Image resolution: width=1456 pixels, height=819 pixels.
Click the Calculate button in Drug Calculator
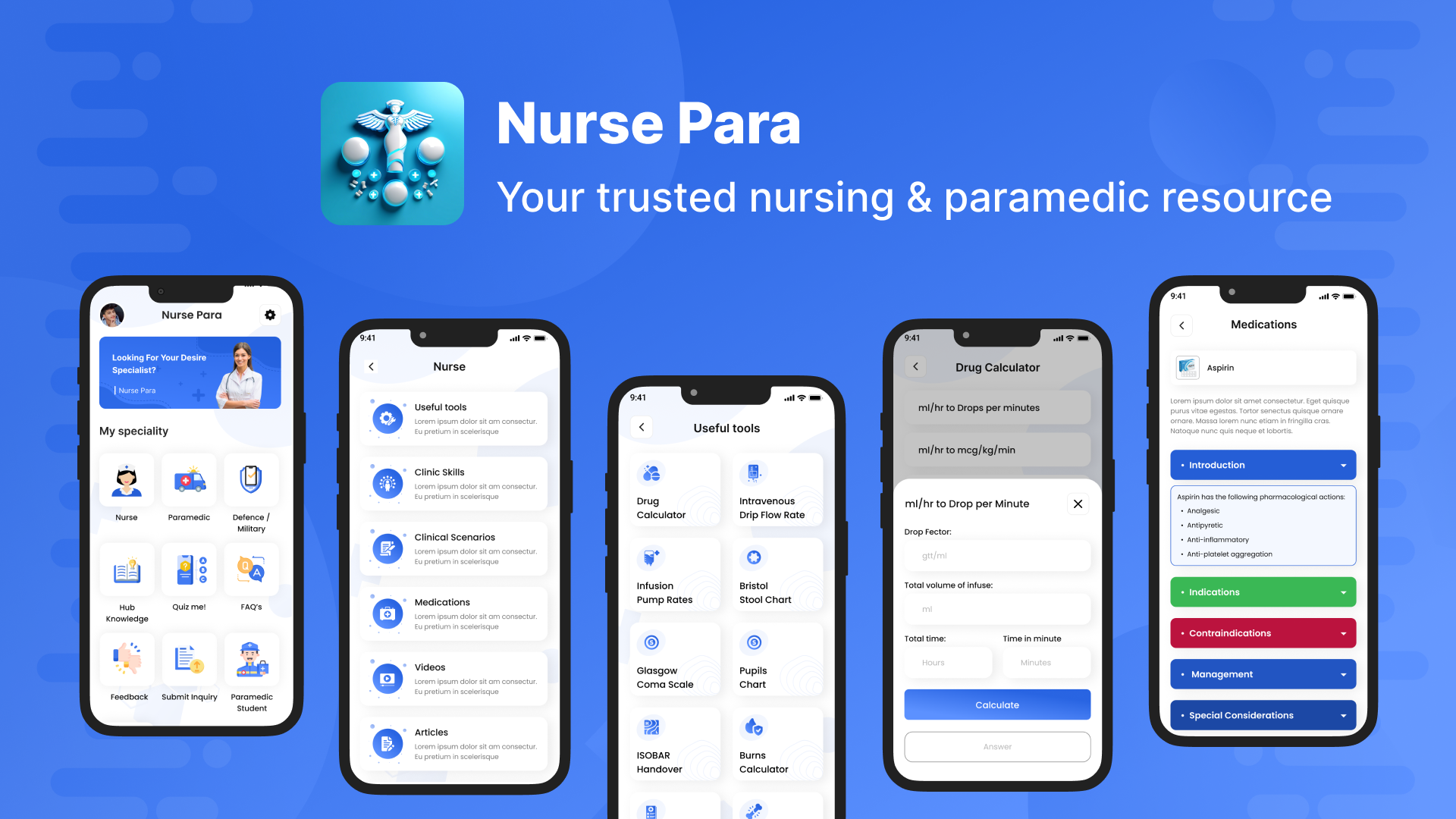tap(996, 704)
